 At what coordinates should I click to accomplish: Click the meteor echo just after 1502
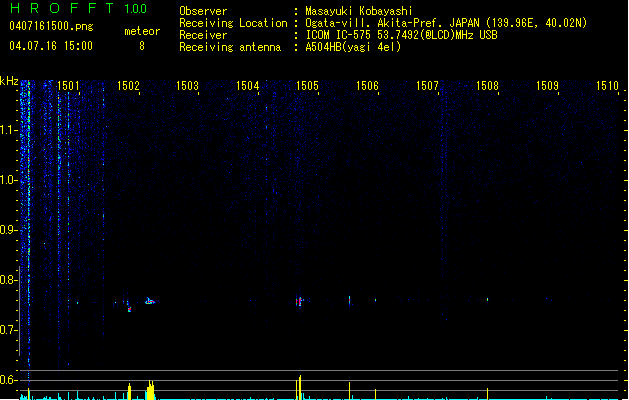pyautogui.click(x=129, y=307)
